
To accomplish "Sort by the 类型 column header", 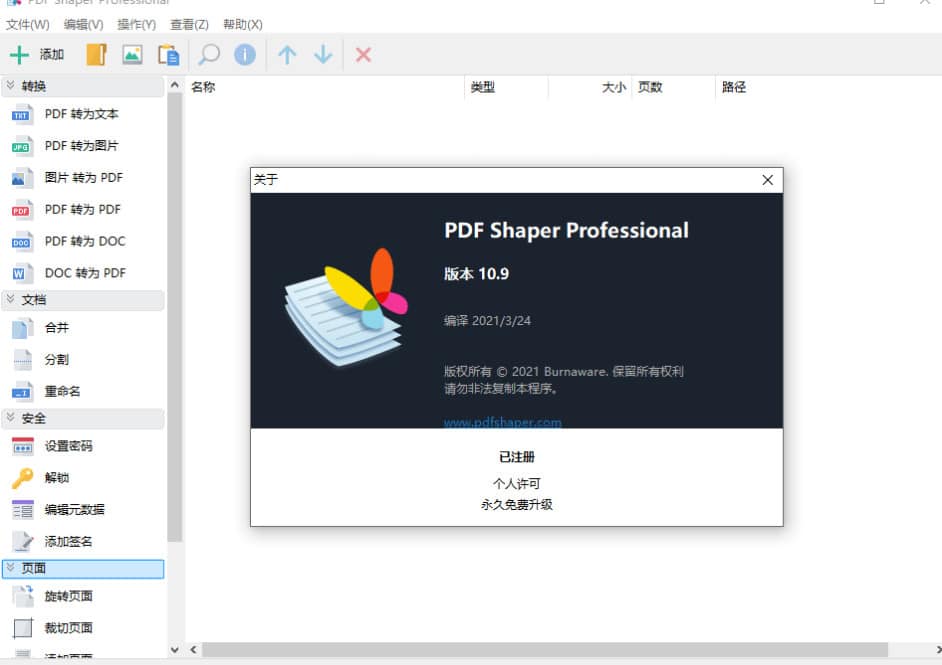I will point(506,87).
